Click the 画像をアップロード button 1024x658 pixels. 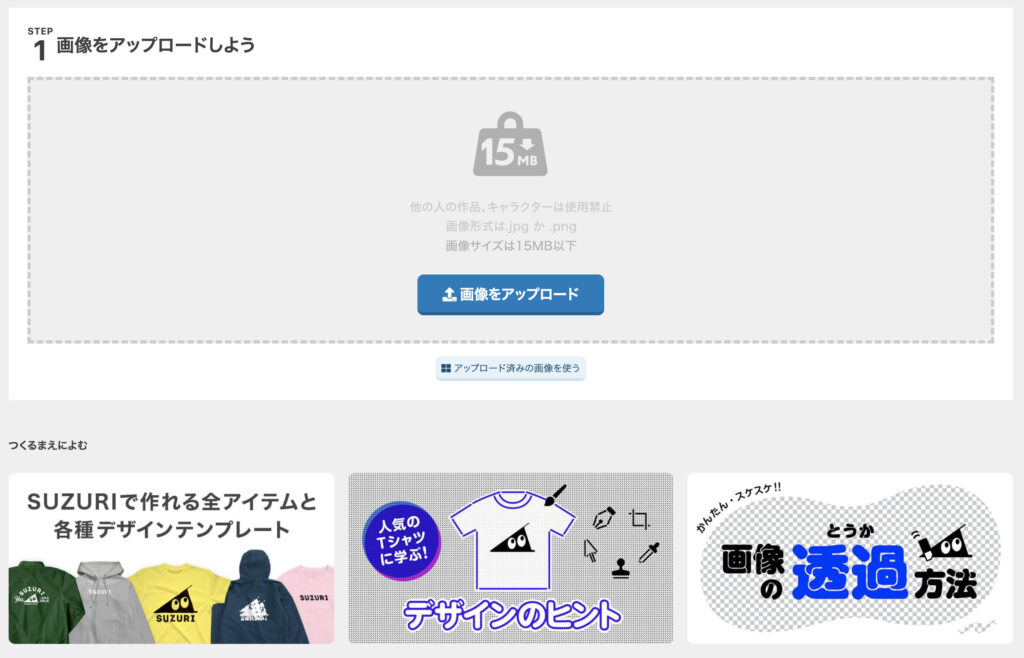point(511,294)
